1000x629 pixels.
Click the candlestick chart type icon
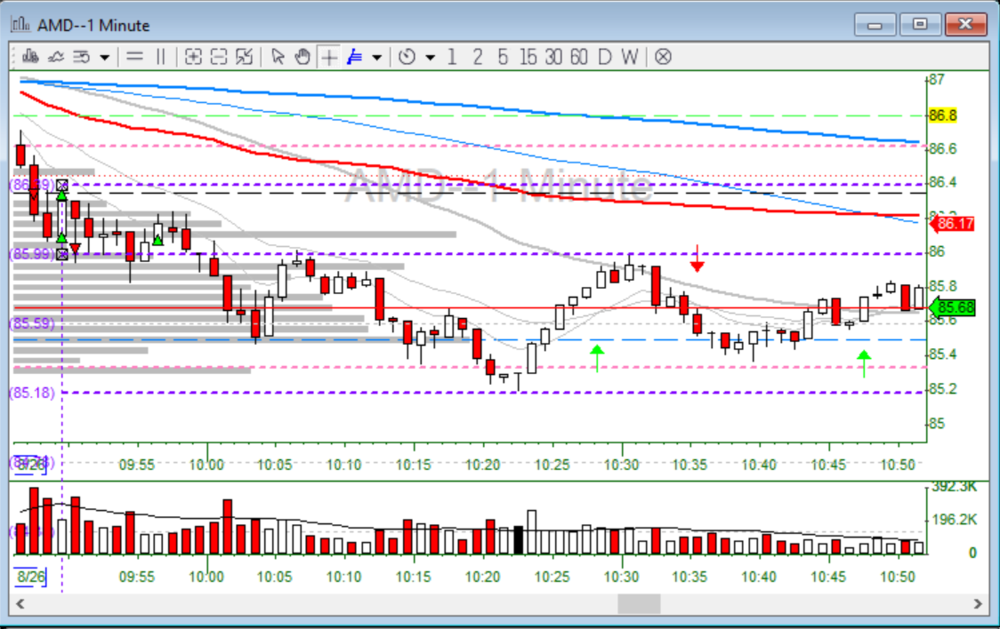(31, 57)
